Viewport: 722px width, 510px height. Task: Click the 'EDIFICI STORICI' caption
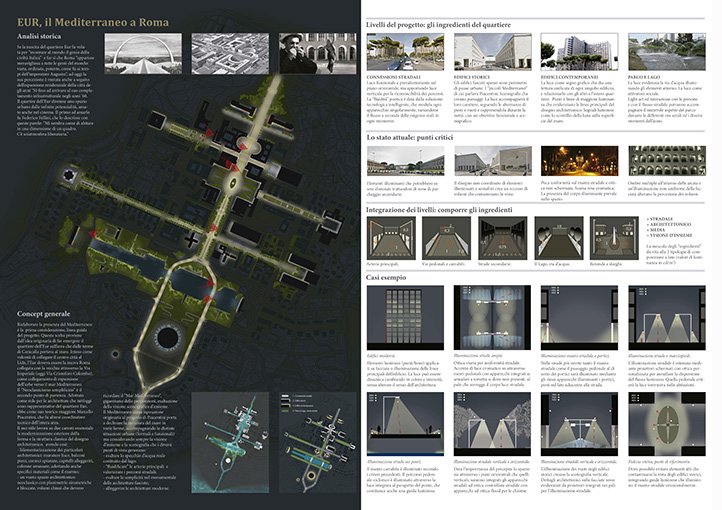[472, 77]
